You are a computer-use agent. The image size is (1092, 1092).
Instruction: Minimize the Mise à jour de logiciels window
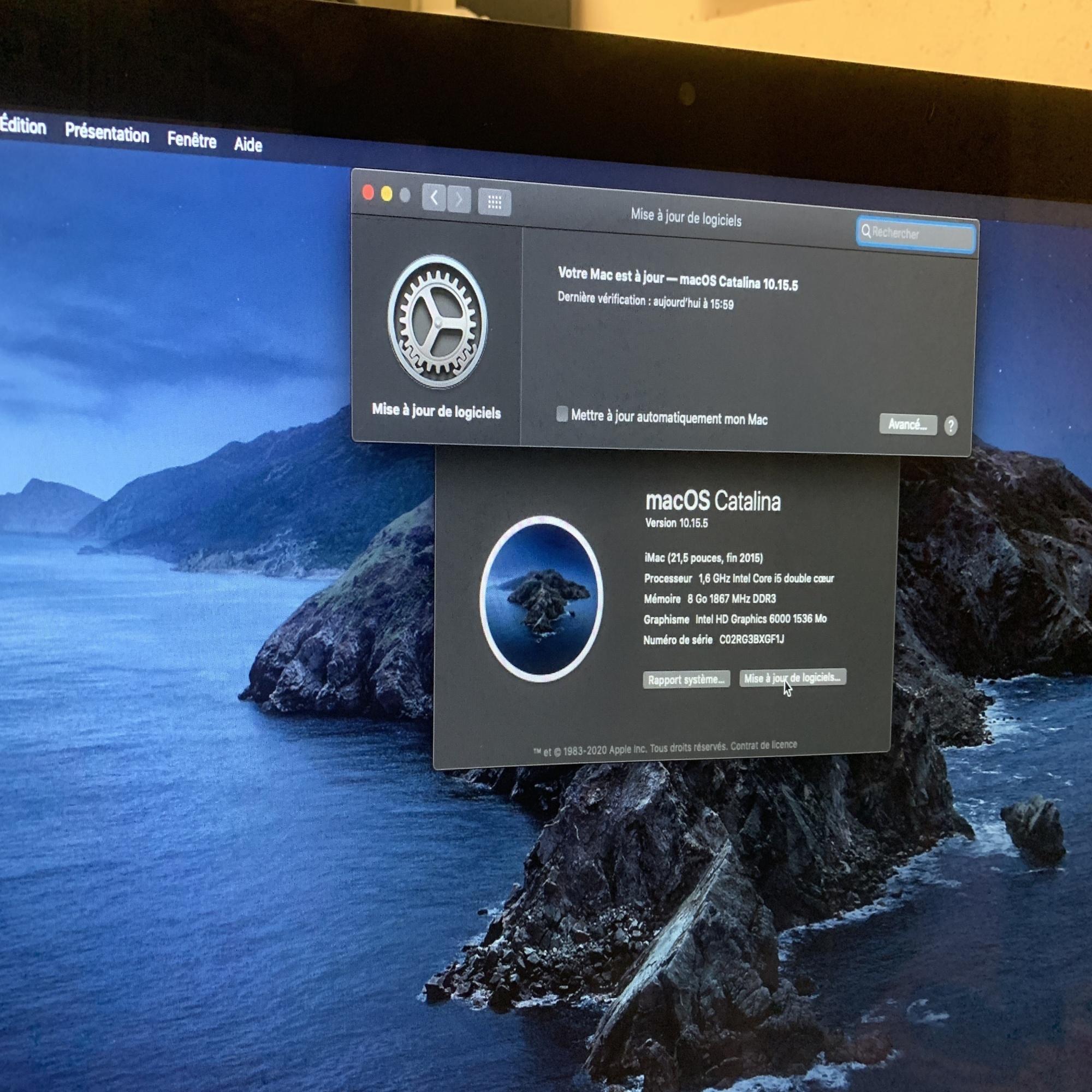[387, 194]
